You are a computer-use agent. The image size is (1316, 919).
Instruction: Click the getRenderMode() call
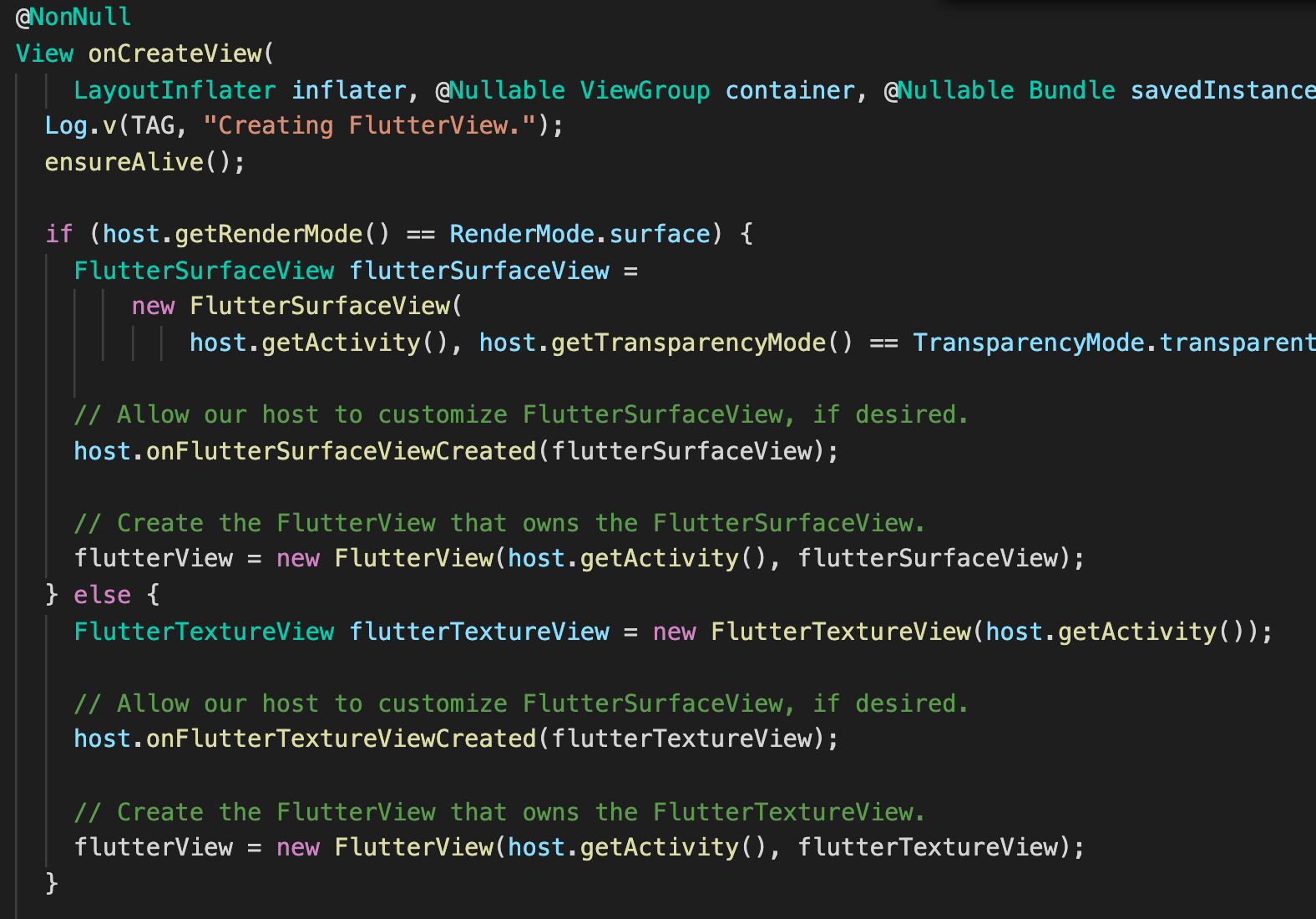click(282, 234)
